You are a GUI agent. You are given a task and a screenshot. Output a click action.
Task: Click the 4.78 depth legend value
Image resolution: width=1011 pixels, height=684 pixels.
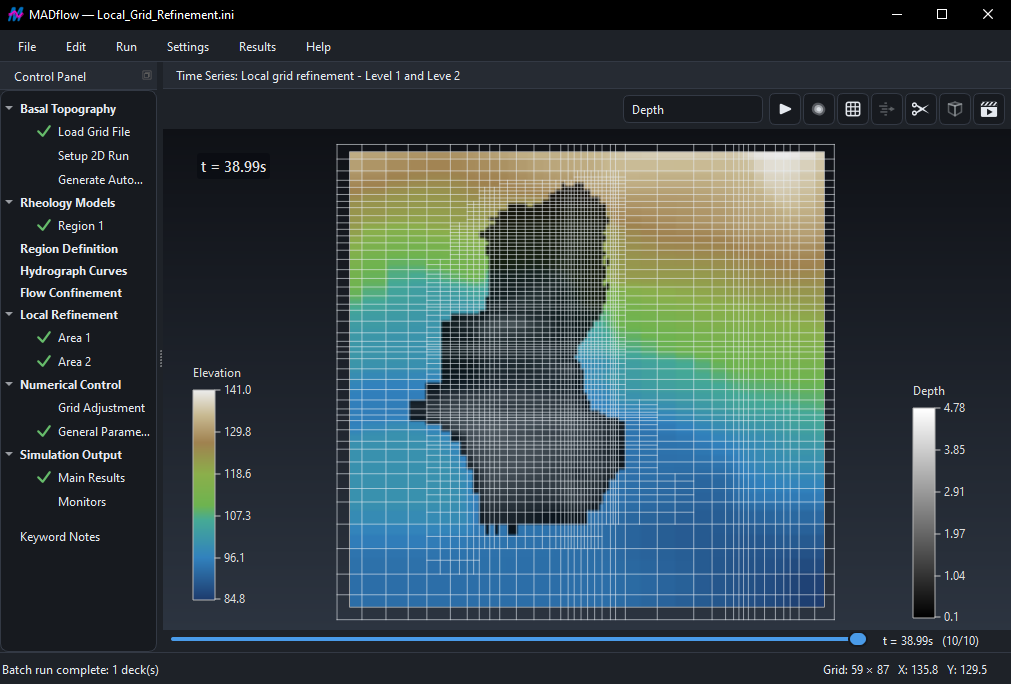pos(954,407)
